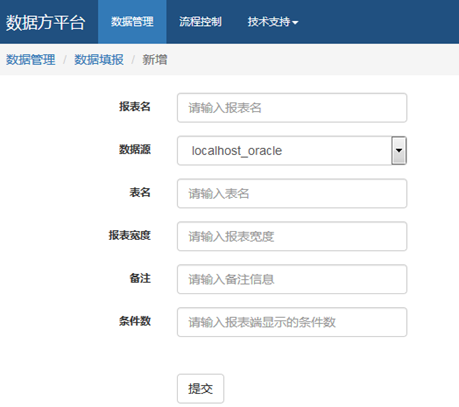Click the 报表宽度 field label
Screen dimensions: 459x407
pos(130,235)
